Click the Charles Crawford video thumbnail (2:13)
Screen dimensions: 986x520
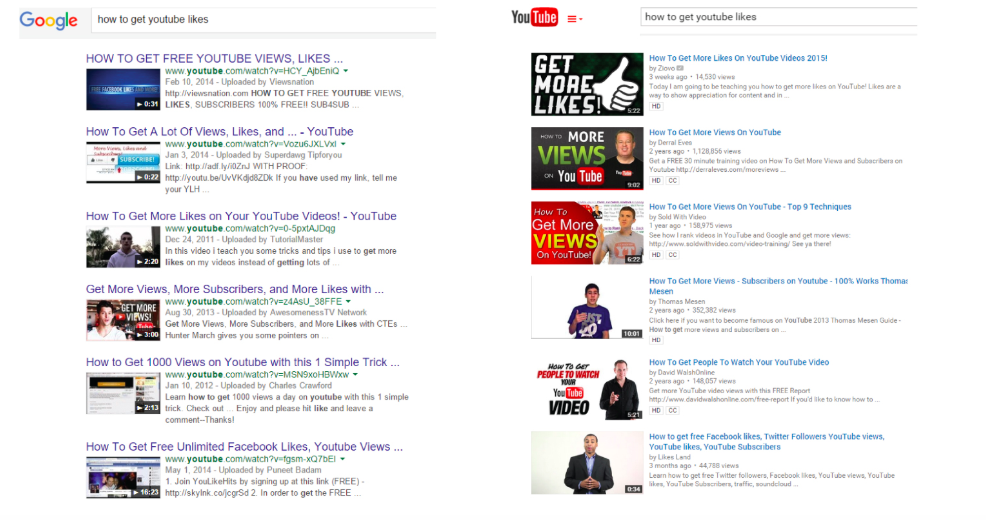123,393
